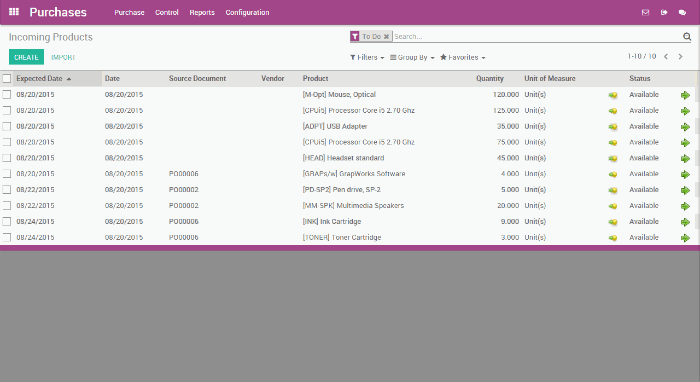The height and width of the screenshot is (382, 700).
Task: Click yellow scrap icon for Pen drive row
Action: click(x=612, y=190)
